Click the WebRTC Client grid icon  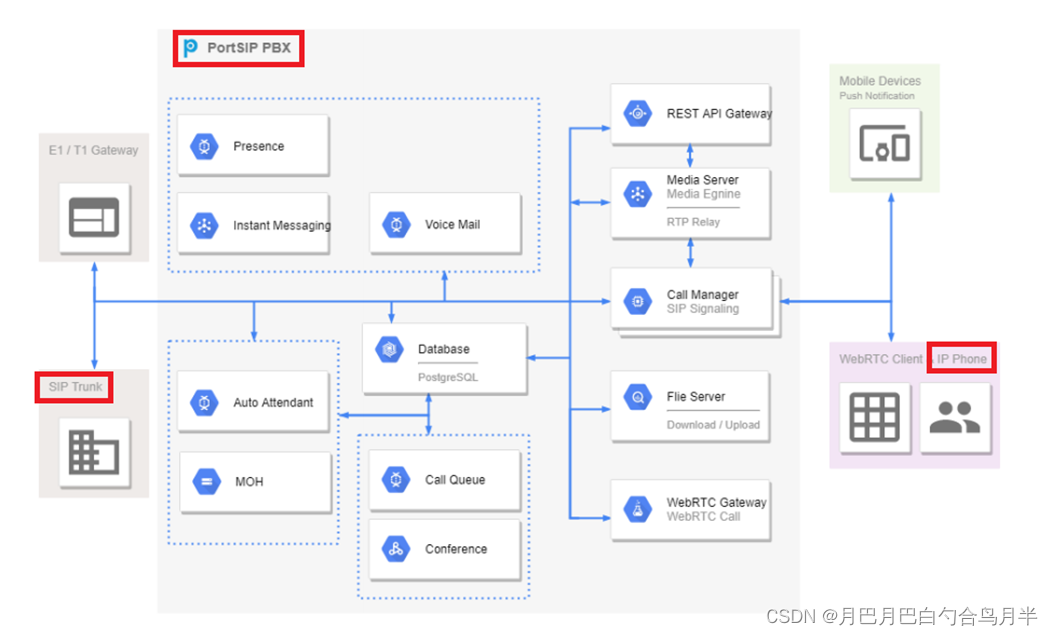pyautogui.click(x=874, y=418)
